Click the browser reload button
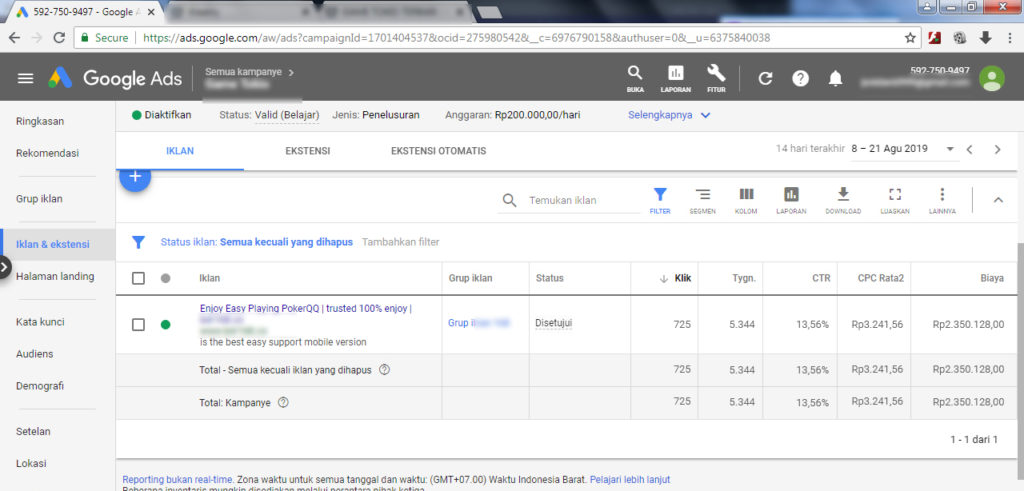 pos(59,38)
